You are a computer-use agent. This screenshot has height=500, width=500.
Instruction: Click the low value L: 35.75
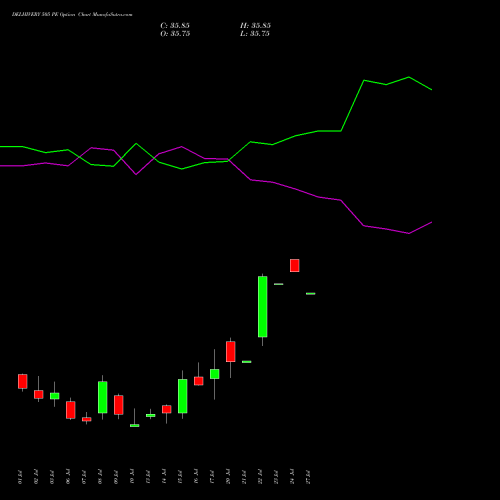(x=255, y=34)
